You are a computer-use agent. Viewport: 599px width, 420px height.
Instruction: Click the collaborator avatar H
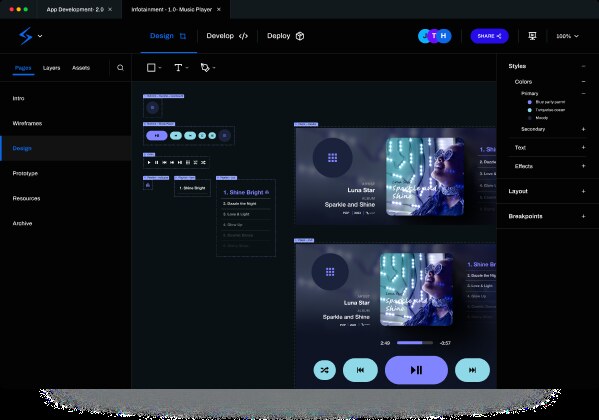pos(444,36)
